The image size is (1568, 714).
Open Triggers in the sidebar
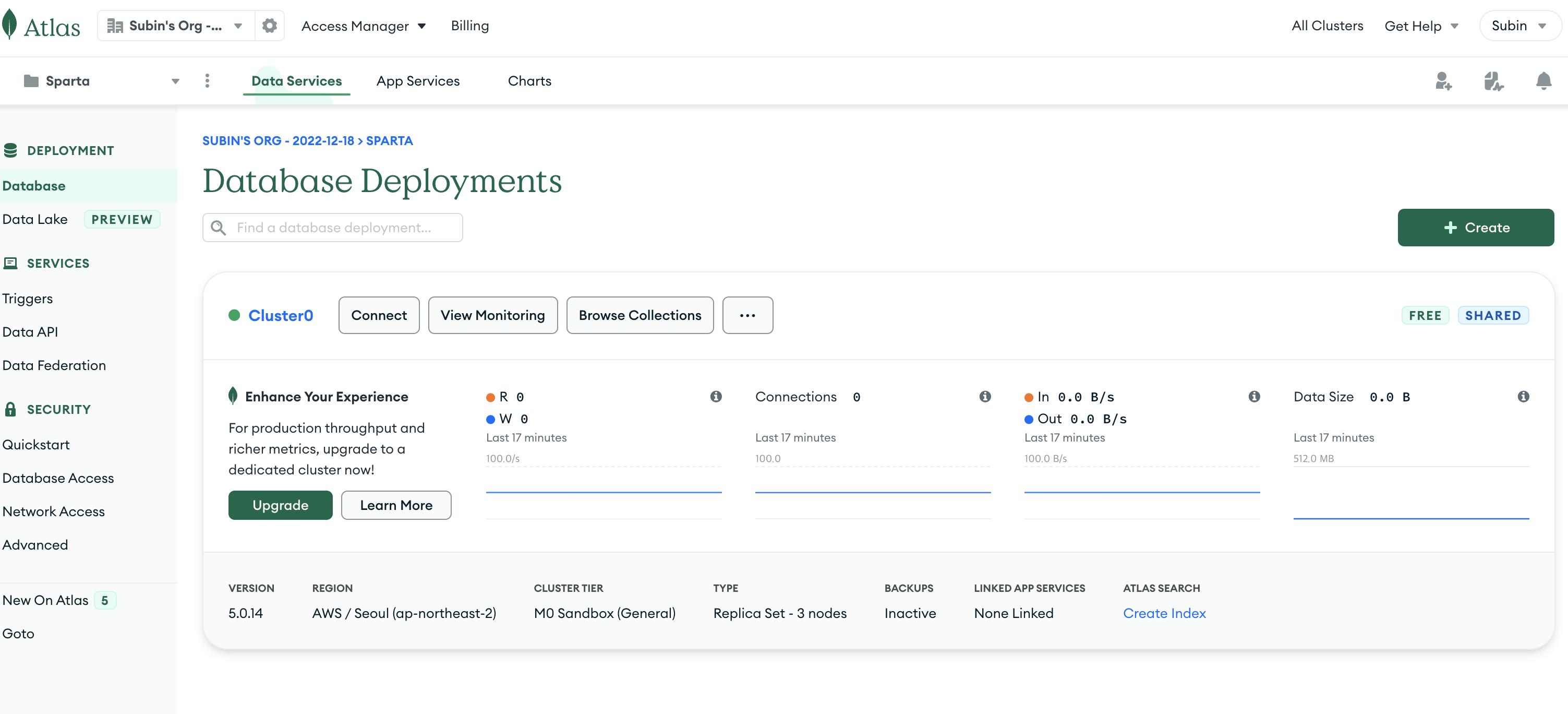pyautogui.click(x=28, y=299)
